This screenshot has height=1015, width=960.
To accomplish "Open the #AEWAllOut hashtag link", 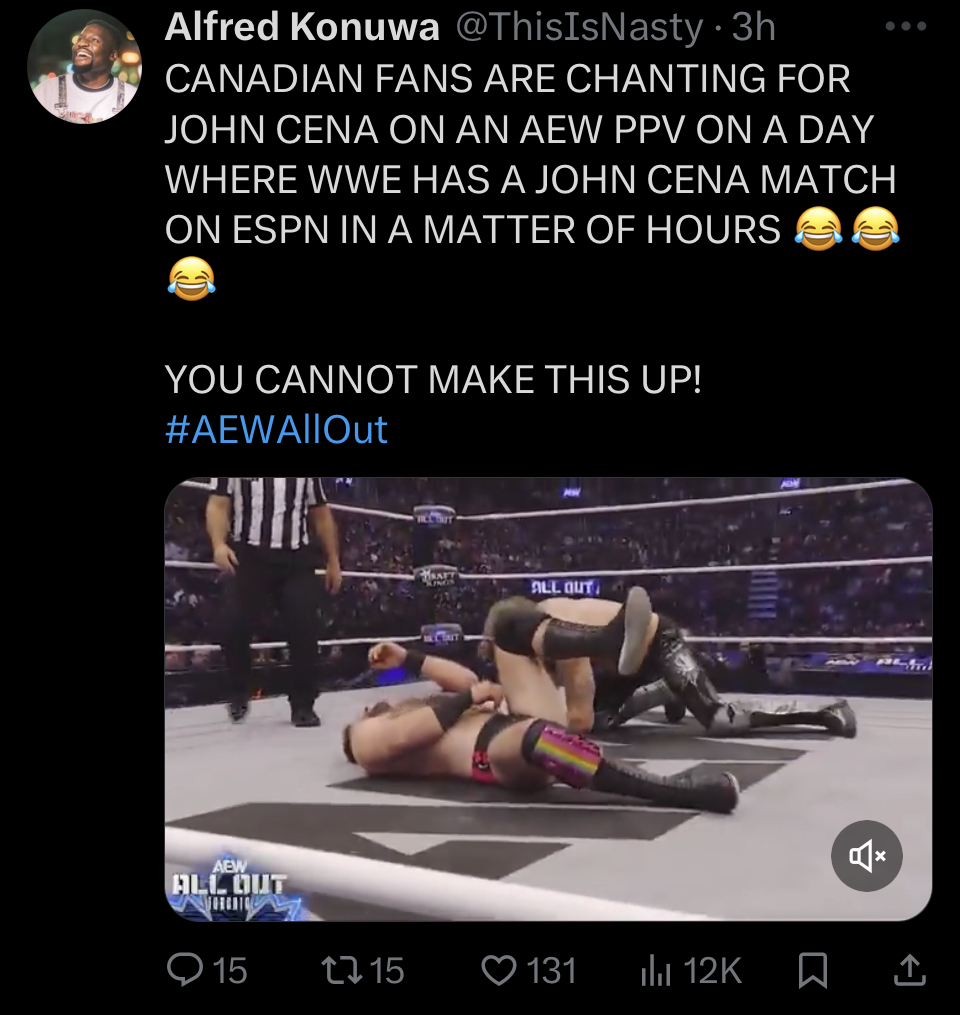I will click(x=276, y=429).
